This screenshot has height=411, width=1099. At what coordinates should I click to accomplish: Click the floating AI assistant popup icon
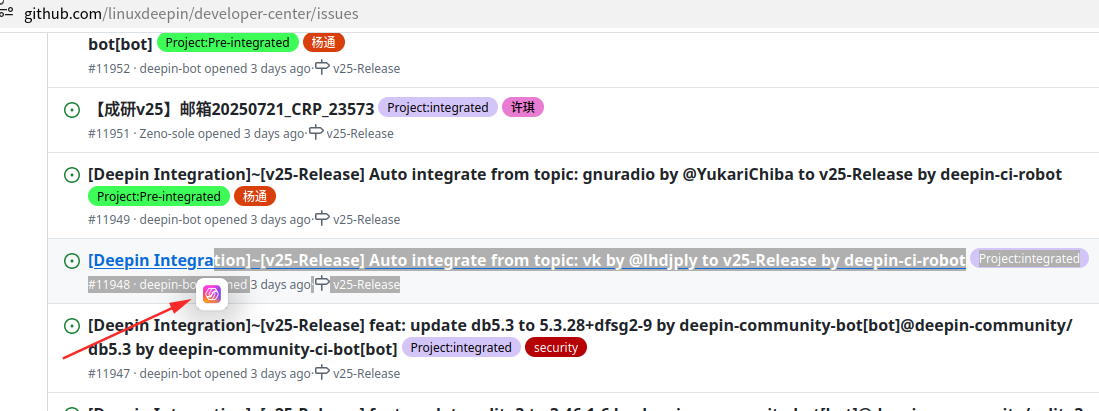[x=212, y=295]
